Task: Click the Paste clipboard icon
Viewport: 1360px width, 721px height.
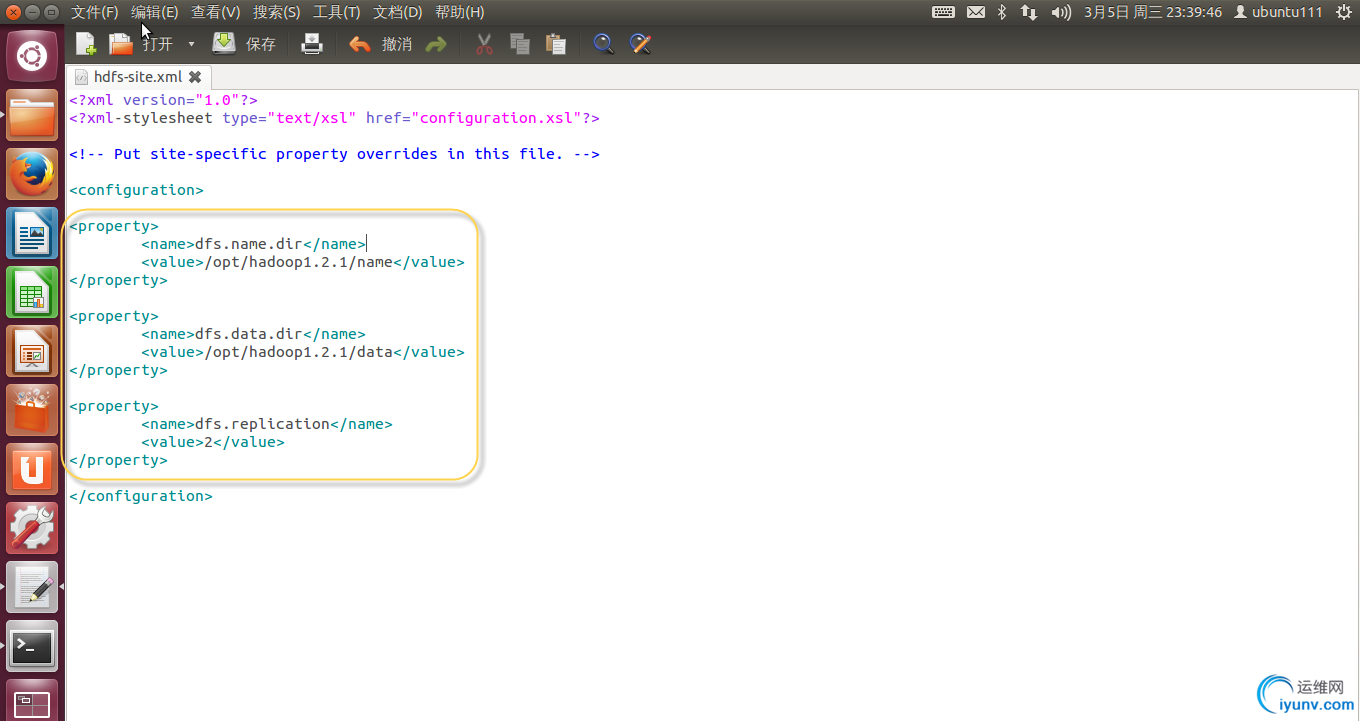Action: (x=556, y=44)
